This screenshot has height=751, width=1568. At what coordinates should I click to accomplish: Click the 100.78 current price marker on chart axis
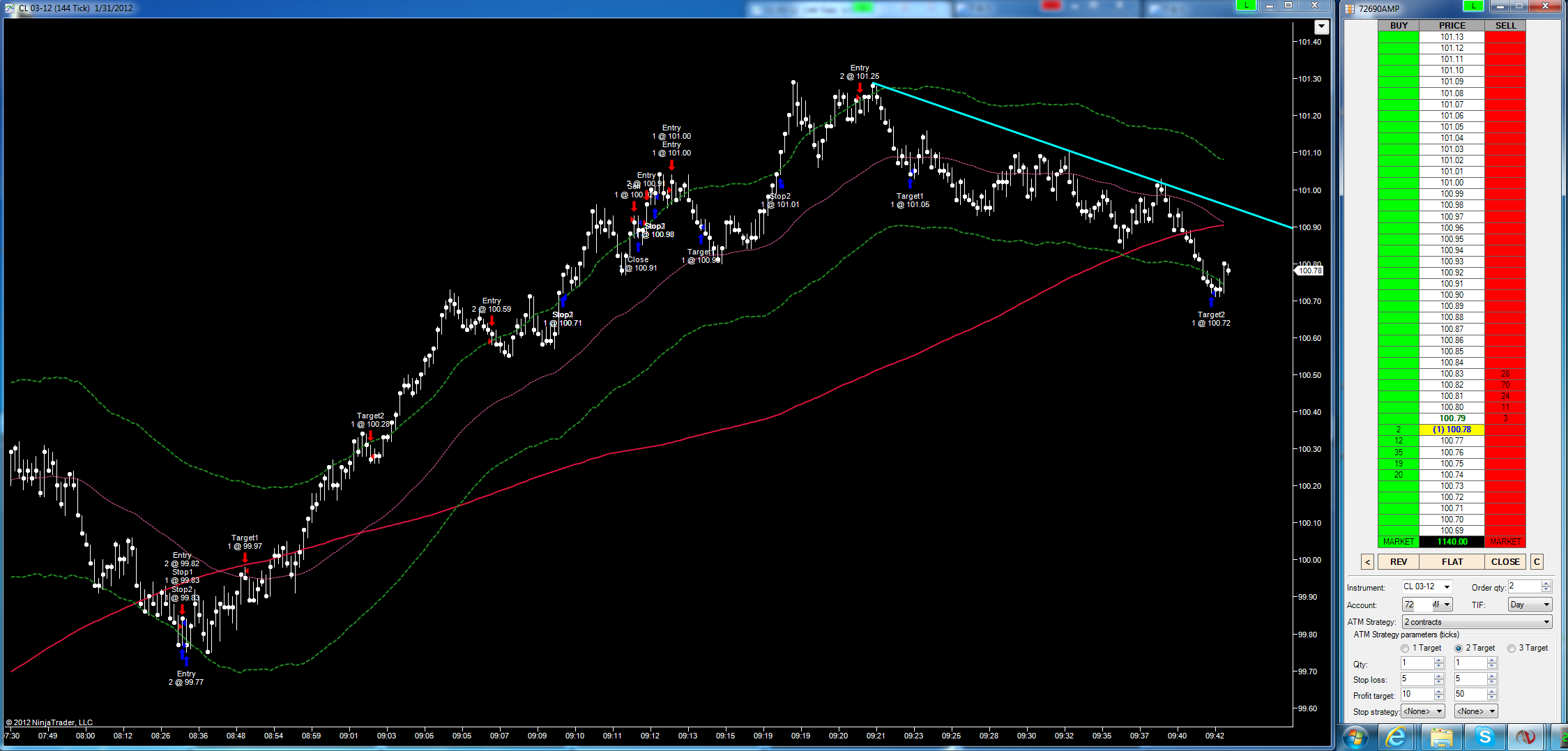point(1309,271)
